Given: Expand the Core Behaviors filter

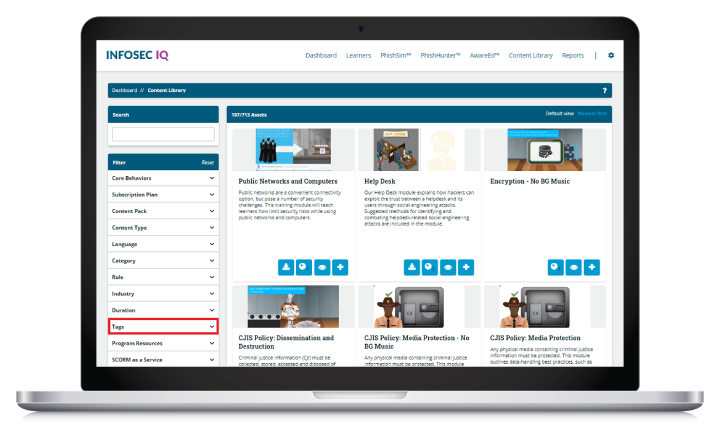Looking at the screenshot, I should (x=163, y=177).
